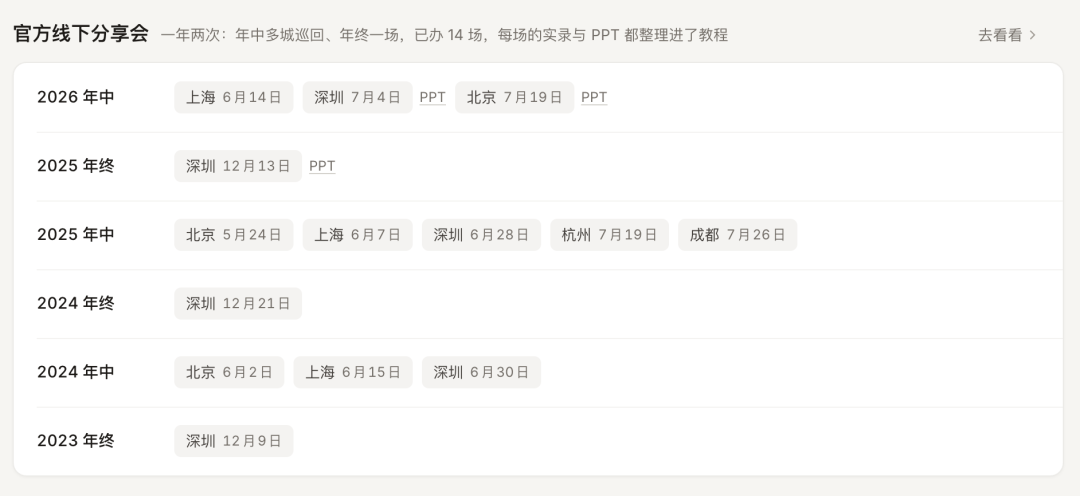The height and width of the screenshot is (496, 1080).
Task: Open the 去看看 link
Action: click(x=1007, y=35)
